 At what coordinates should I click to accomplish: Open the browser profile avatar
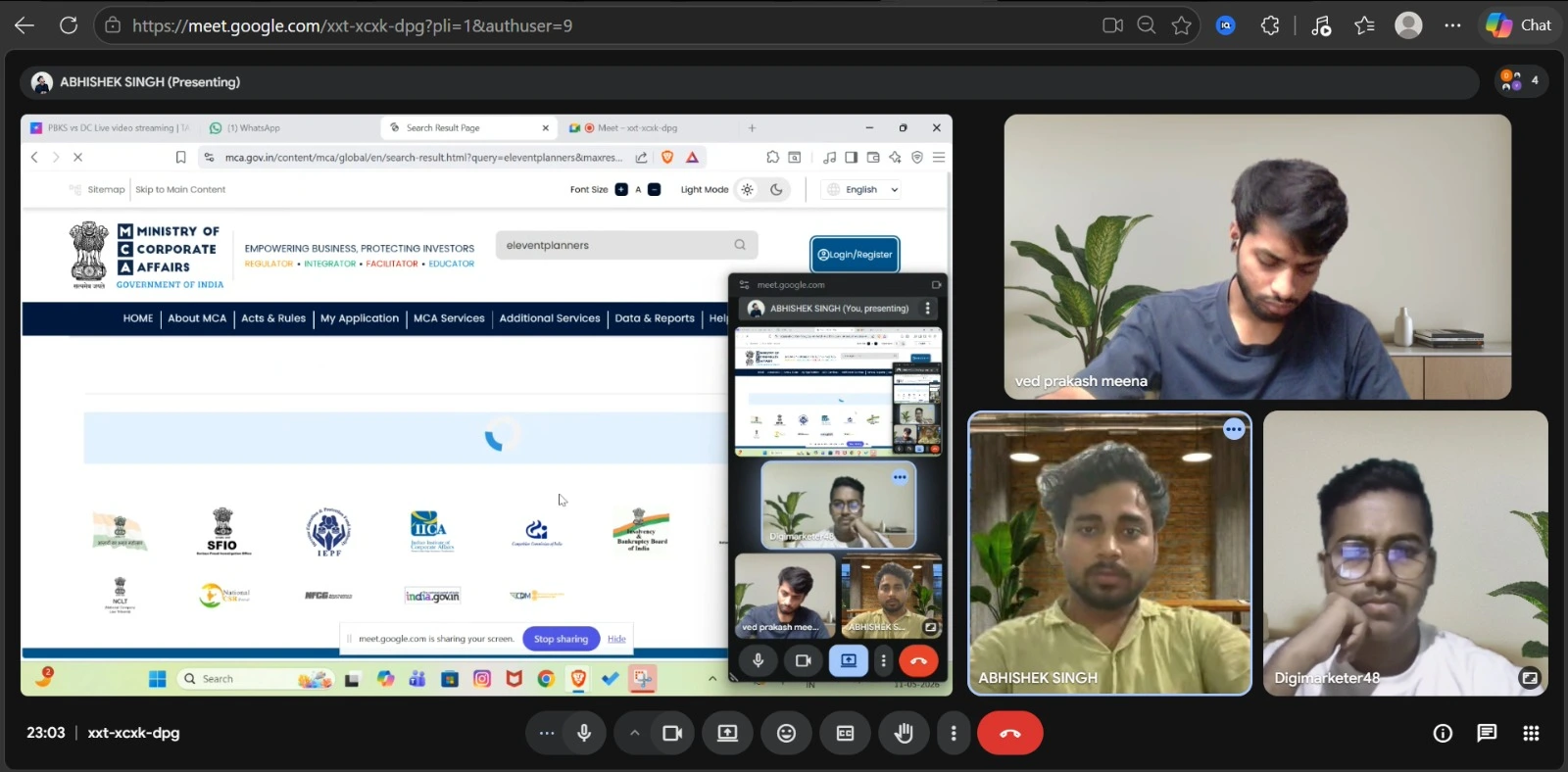(1408, 25)
